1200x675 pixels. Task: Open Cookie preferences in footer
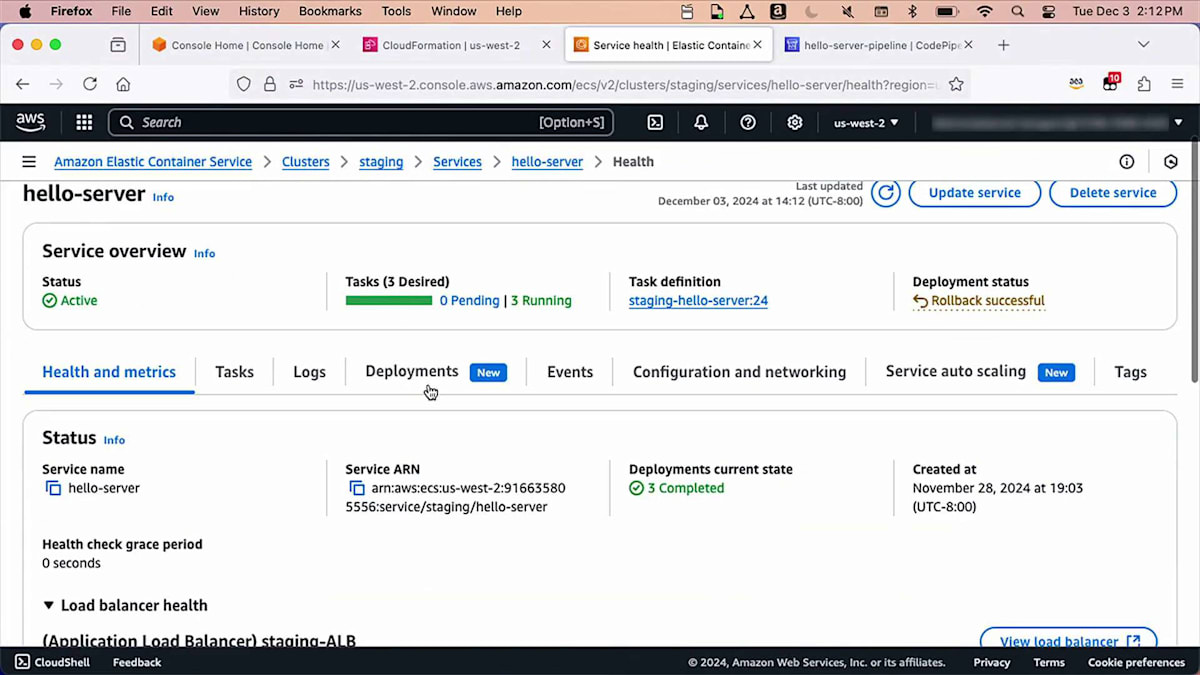click(1136, 662)
